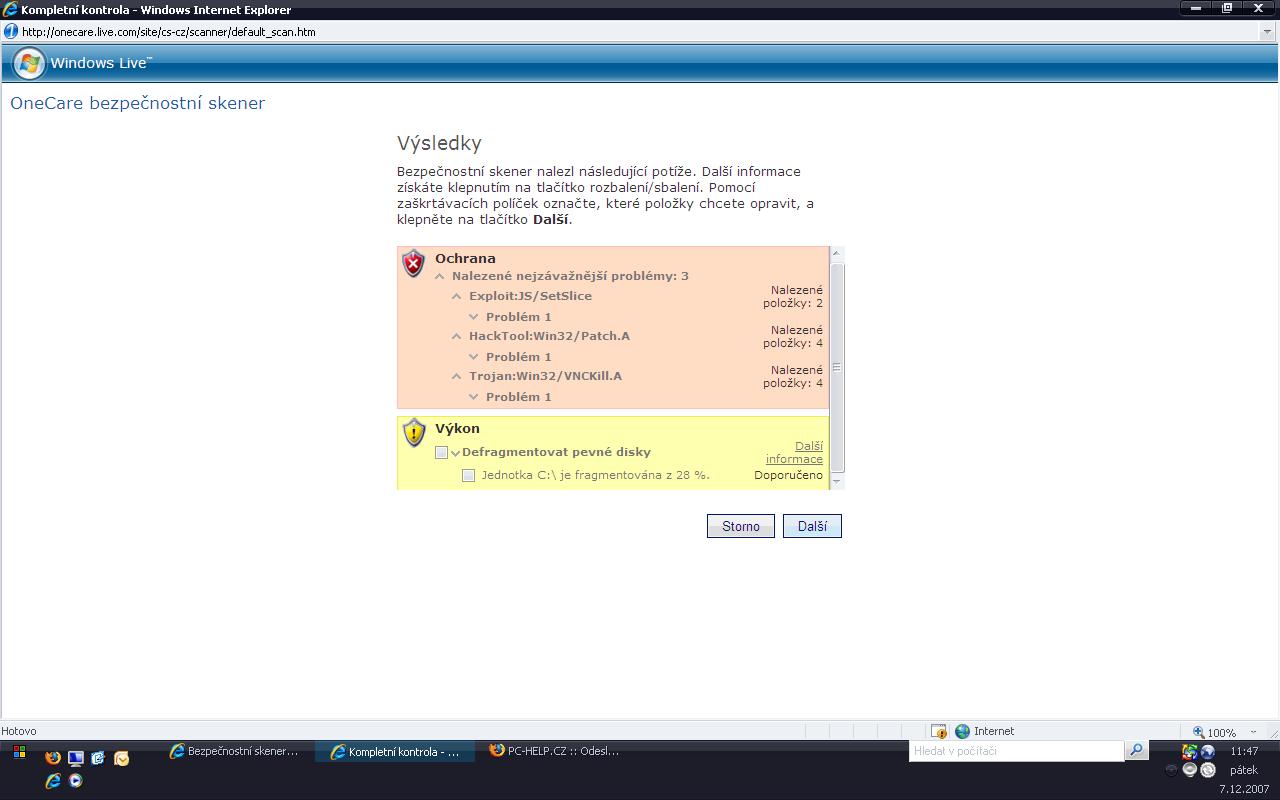Click the Storno button
This screenshot has width=1280, height=800.
741,526
